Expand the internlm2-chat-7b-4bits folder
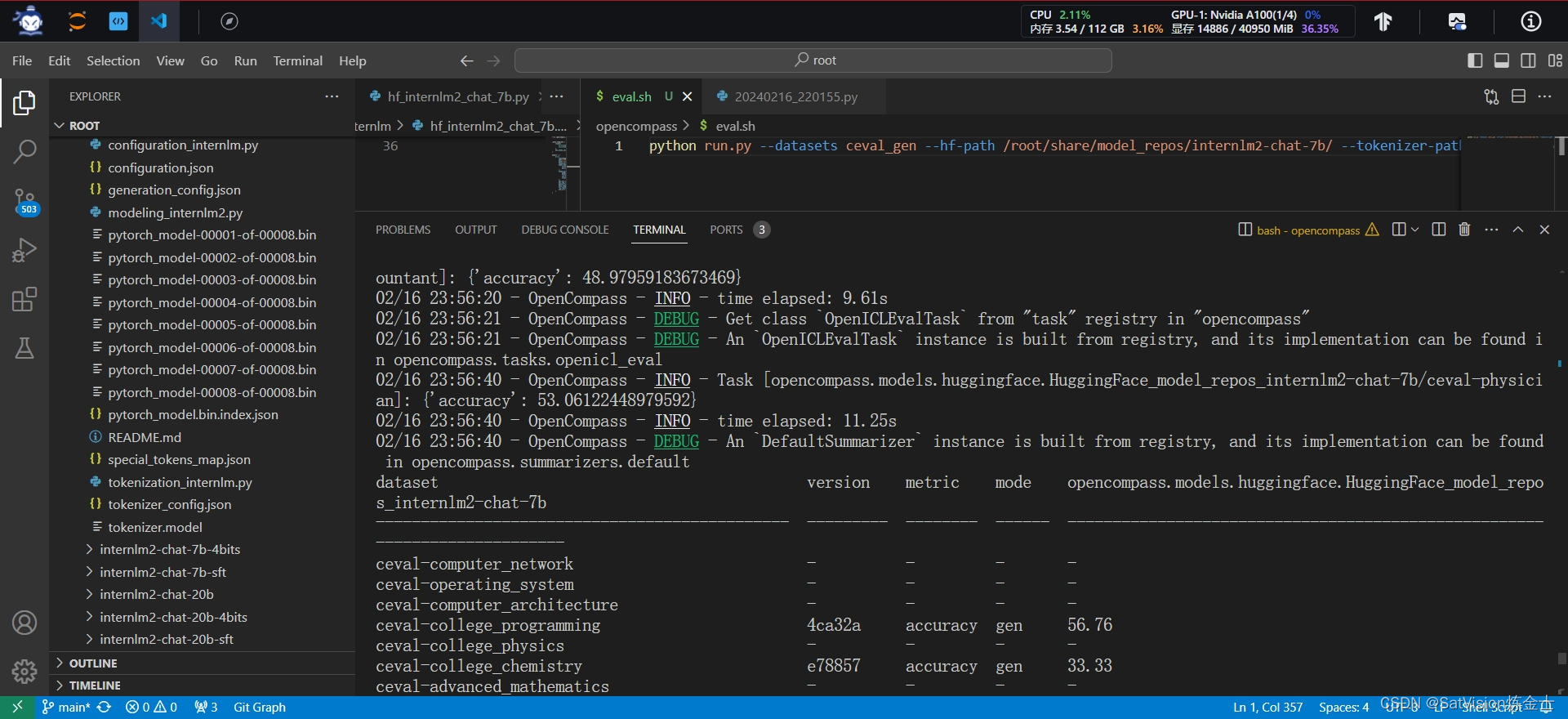This screenshot has height=719, width=1568. [x=170, y=549]
